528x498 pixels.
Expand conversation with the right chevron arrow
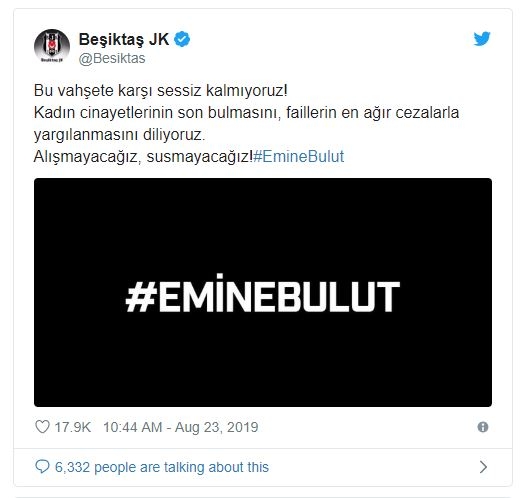(483, 467)
